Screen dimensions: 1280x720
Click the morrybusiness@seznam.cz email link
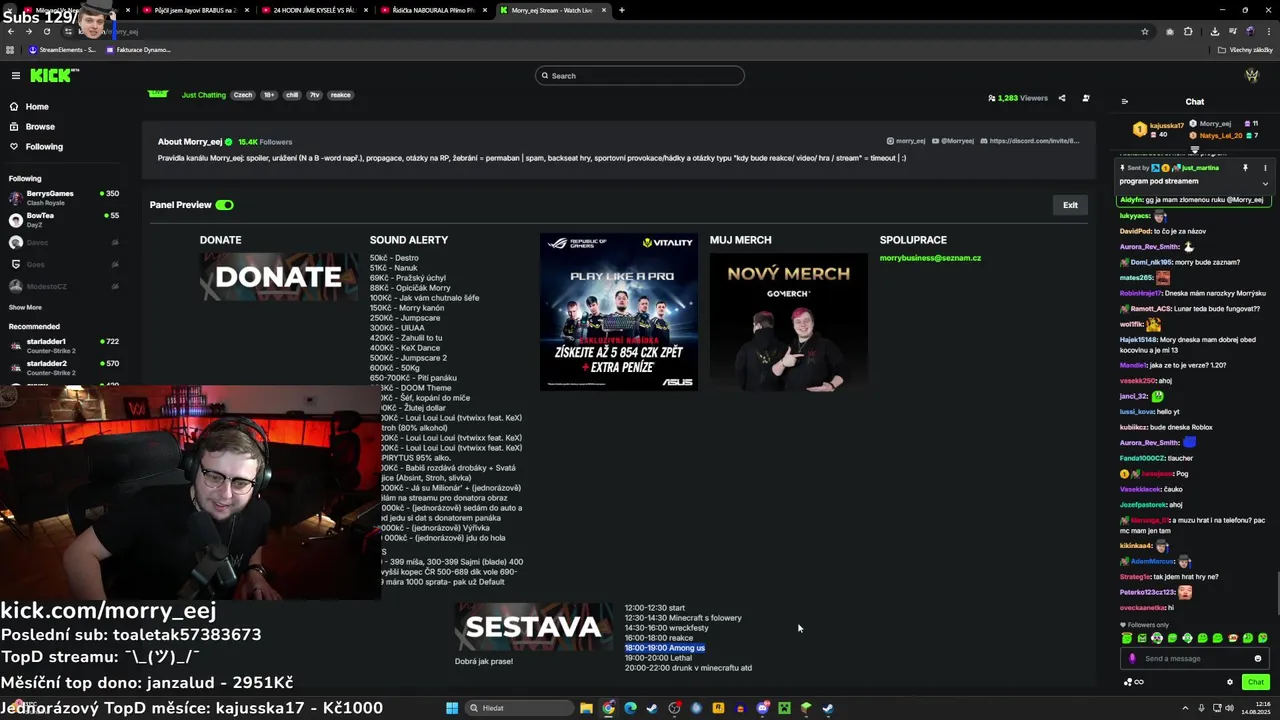[x=930, y=258]
